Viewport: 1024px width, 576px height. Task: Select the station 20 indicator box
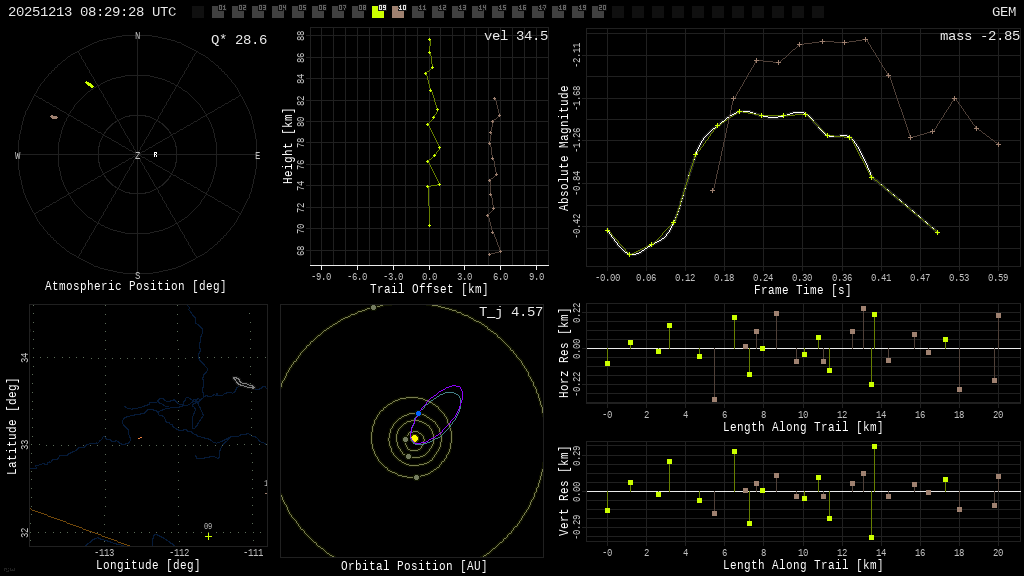[x=598, y=12]
